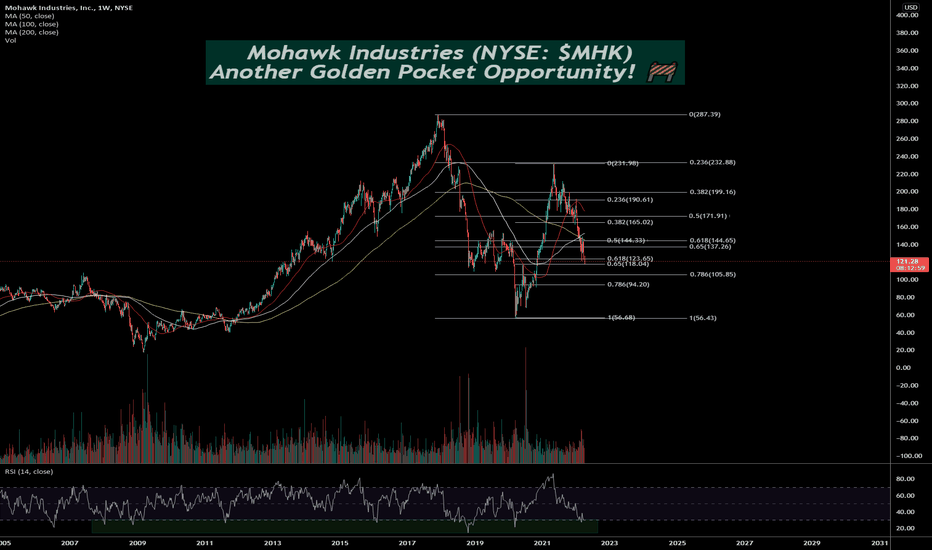The height and width of the screenshot is (550, 932).
Task: Click the construction barrier emoji in the title banner
Action: coord(662,72)
